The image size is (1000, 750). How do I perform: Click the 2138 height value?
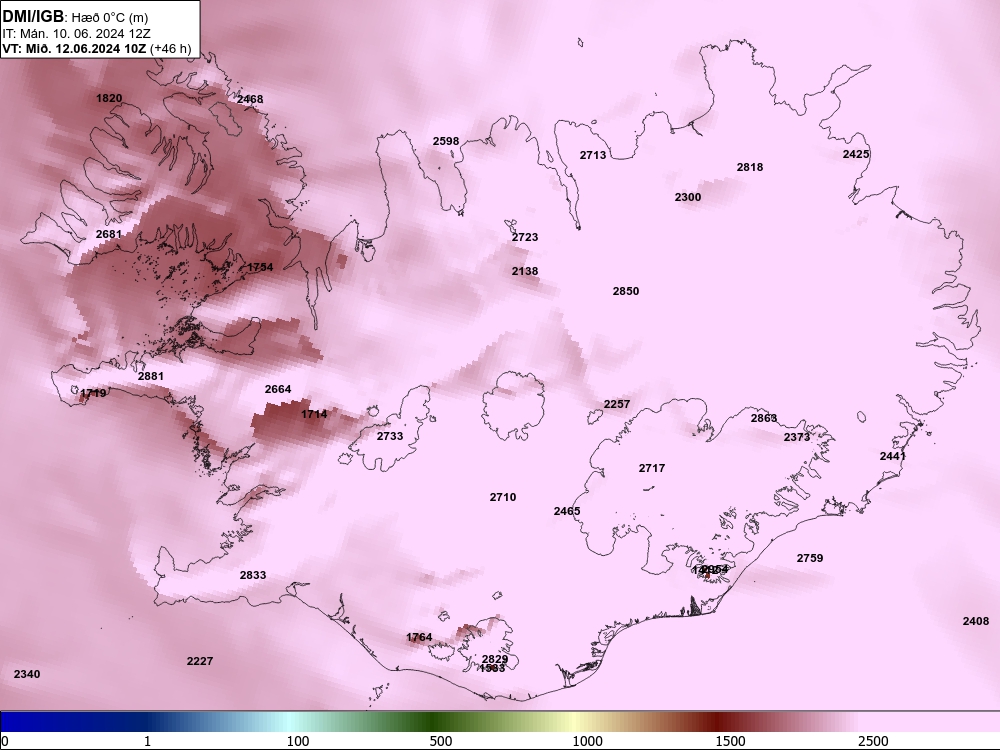pos(525,271)
